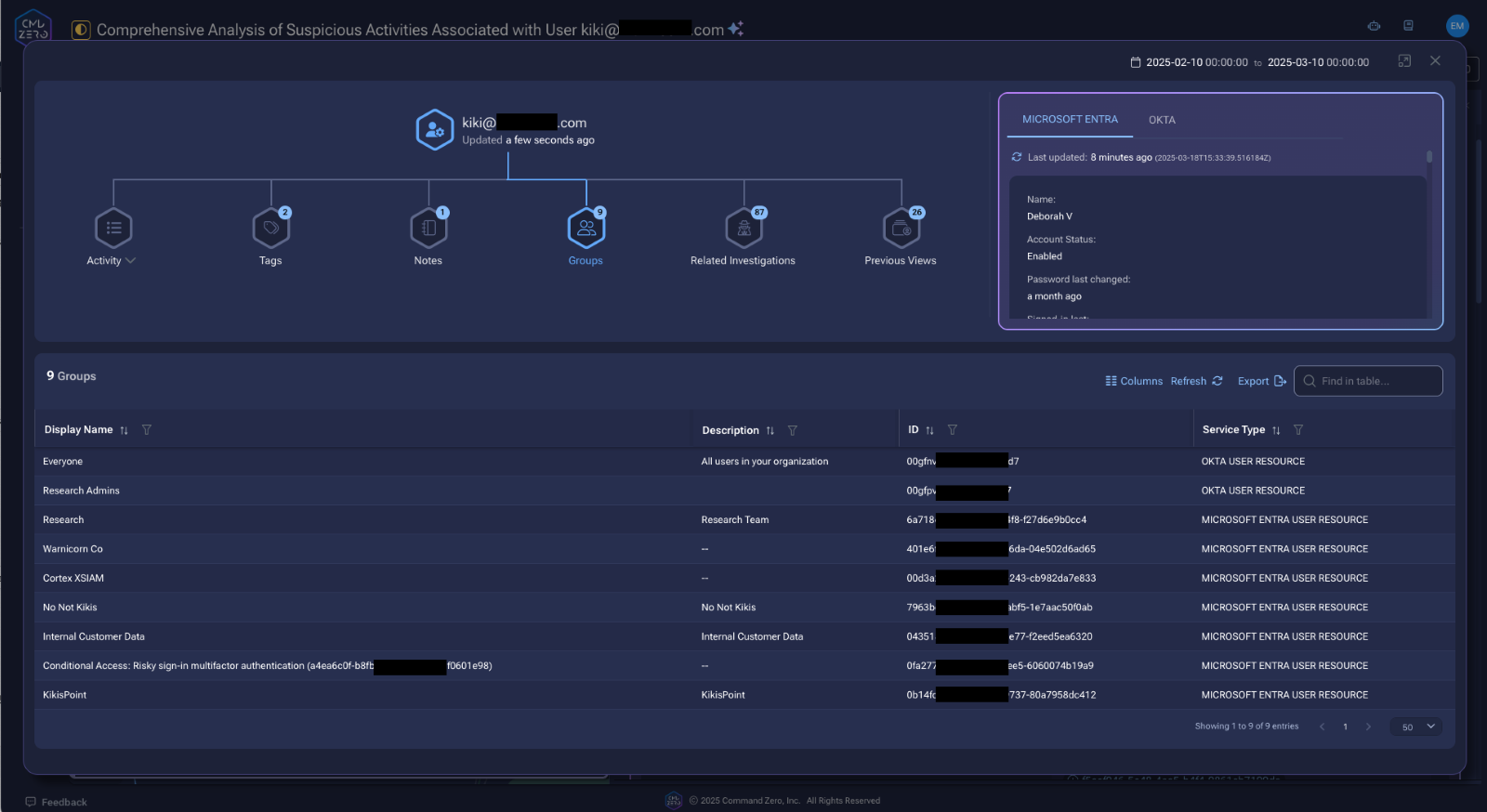Select the Warnicorn Co group row
Image resolution: width=1487 pixels, height=812 pixels.
(x=744, y=549)
